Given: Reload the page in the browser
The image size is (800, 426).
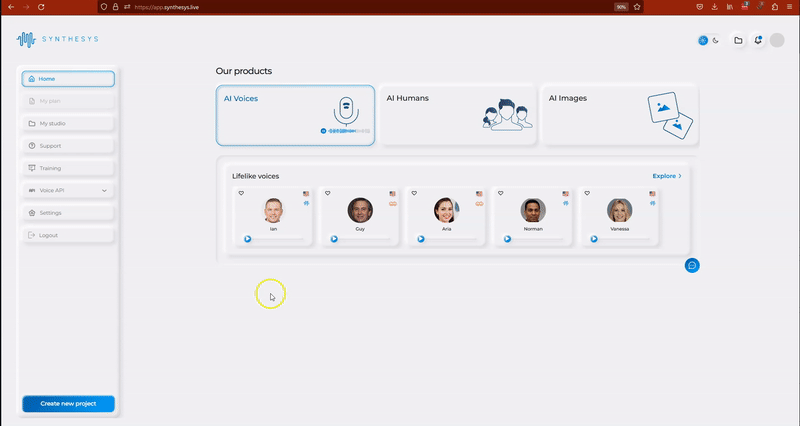Looking at the screenshot, I should 41,7.
